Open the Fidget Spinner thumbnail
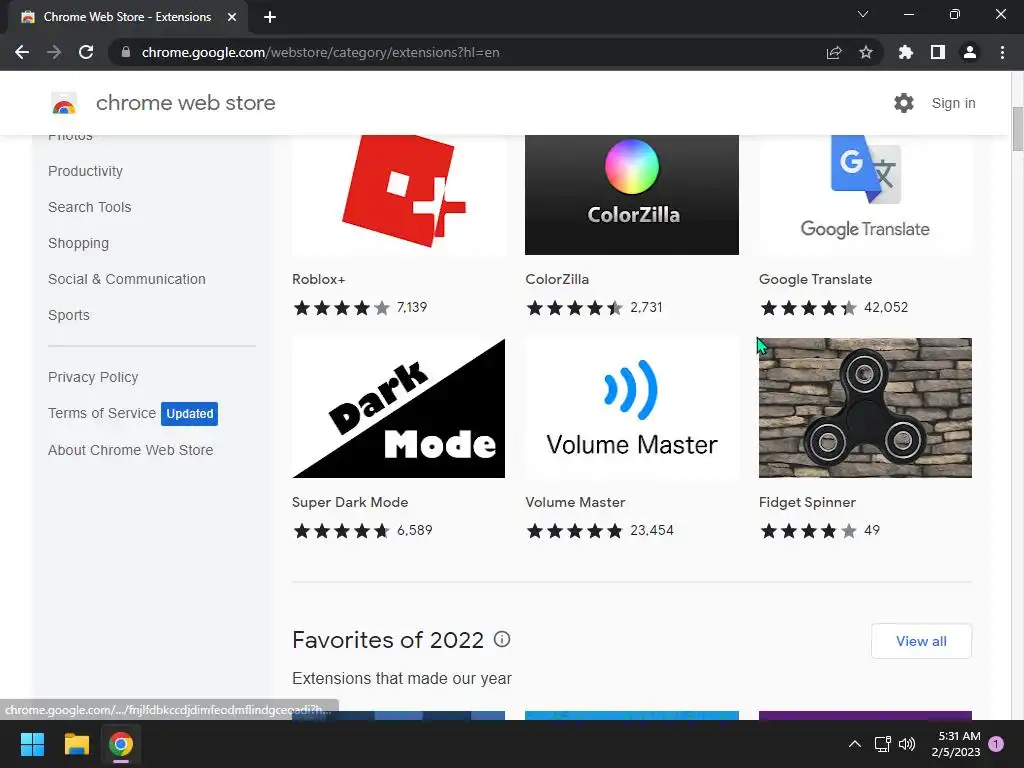This screenshot has height=768, width=1024. pos(865,408)
